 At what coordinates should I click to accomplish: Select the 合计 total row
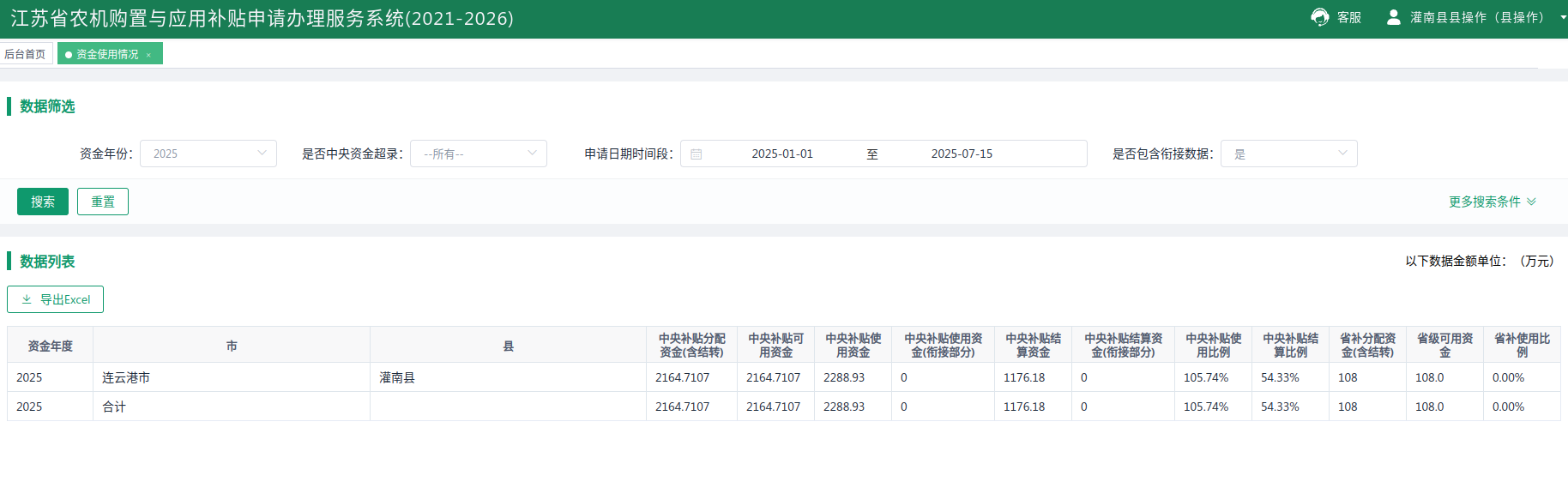(x=114, y=407)
